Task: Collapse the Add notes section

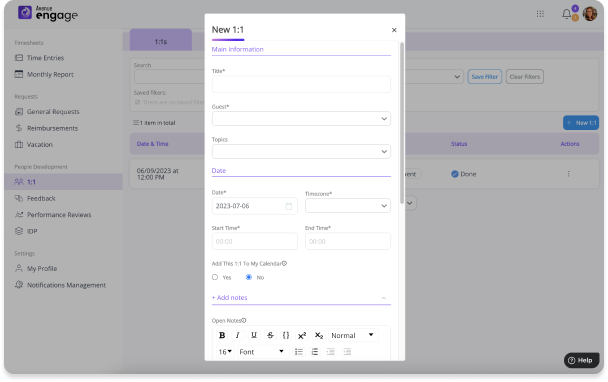Action: point(383,298)
